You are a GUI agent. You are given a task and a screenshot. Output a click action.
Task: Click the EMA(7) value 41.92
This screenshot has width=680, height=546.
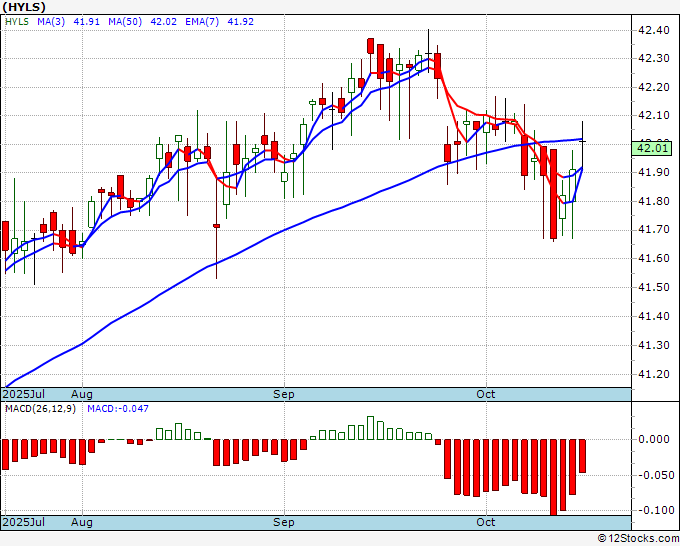pos(241,22)
